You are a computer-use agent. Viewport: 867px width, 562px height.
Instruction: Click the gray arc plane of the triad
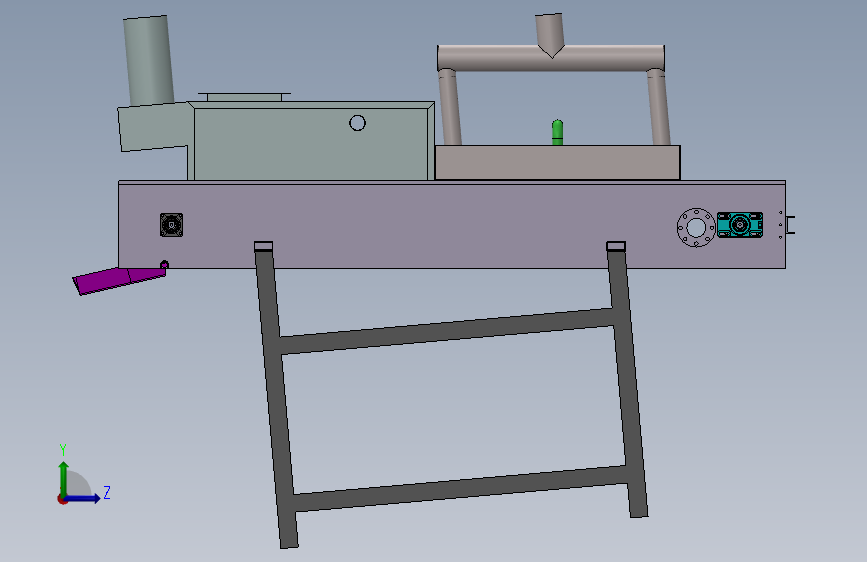tap(79, 484)
